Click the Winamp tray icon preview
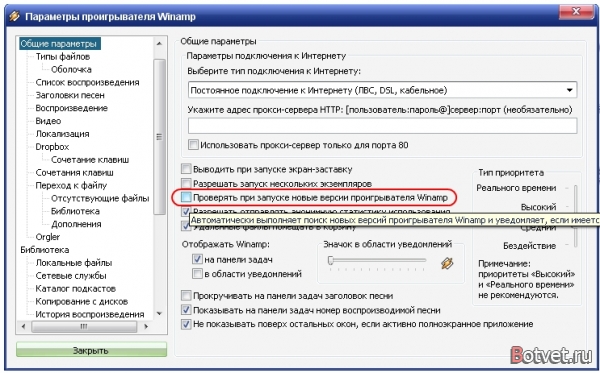600x373 pixels. 447,263
